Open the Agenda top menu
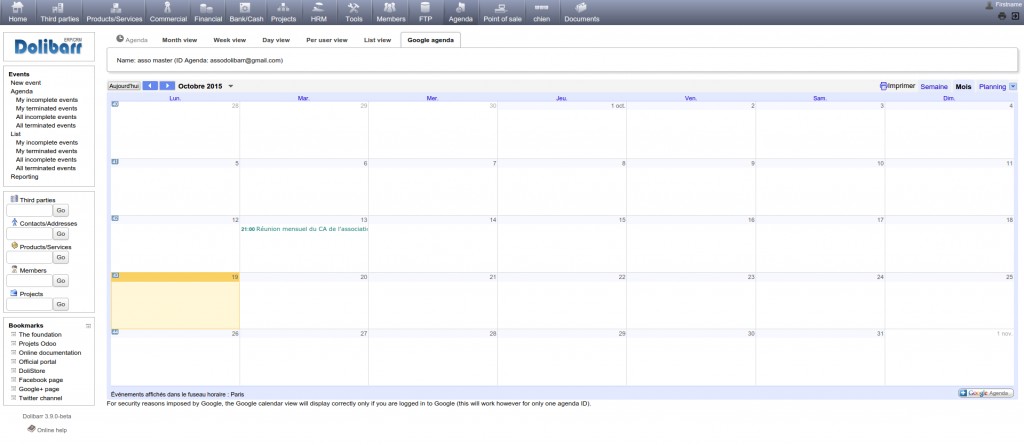Viewport: 1024px width, 445px height. 460,12
